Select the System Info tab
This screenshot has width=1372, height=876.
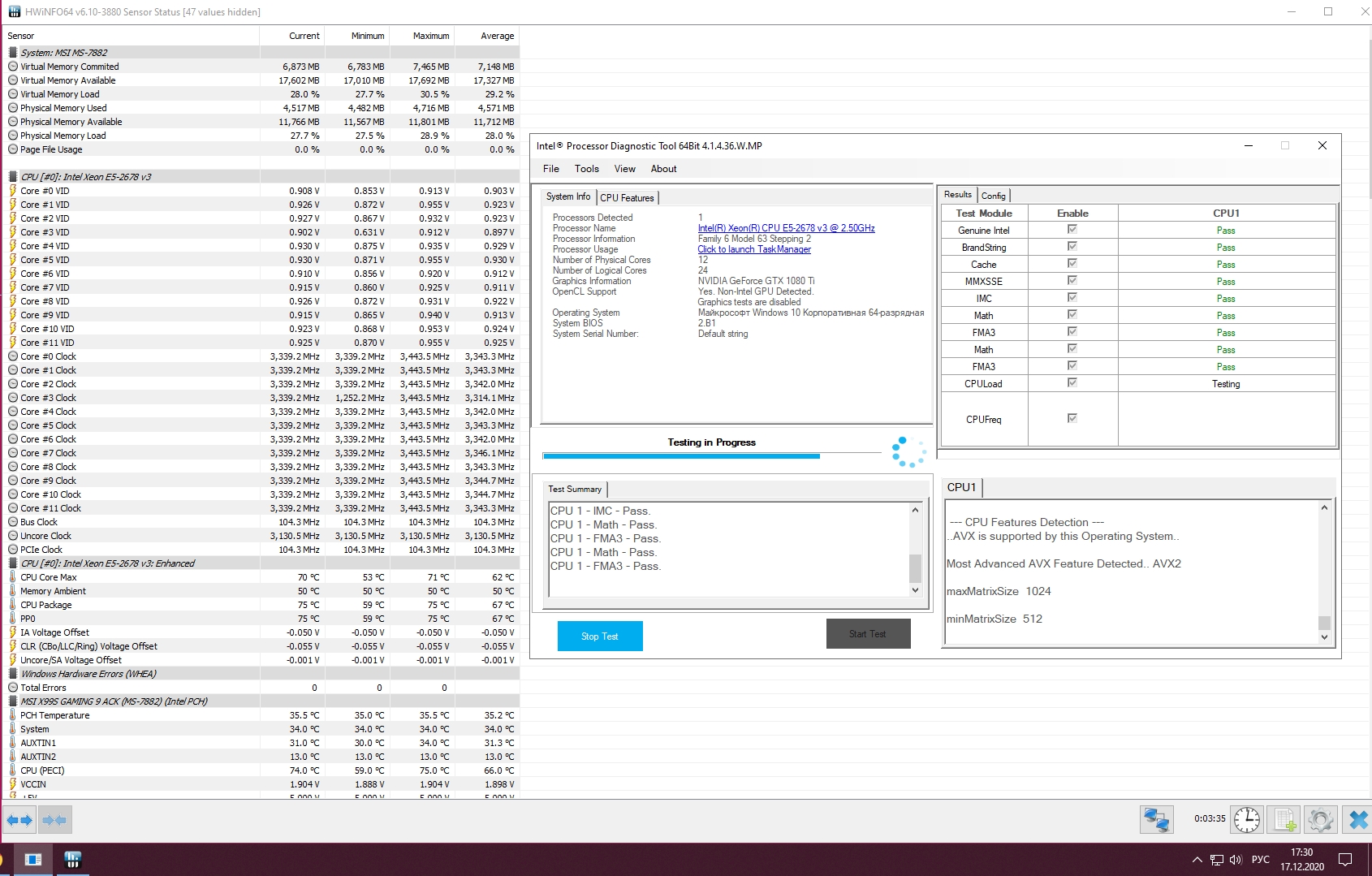[568, 196]
